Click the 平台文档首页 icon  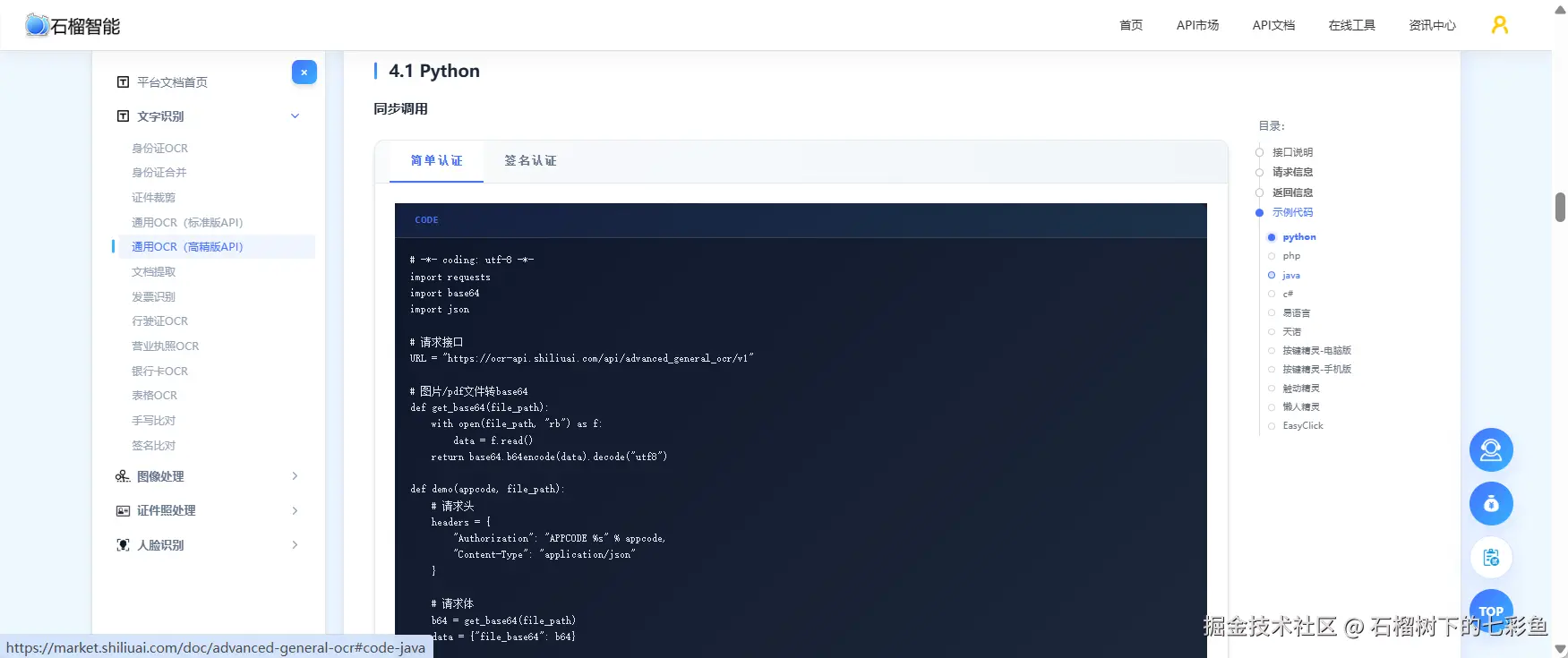point(123,82)
